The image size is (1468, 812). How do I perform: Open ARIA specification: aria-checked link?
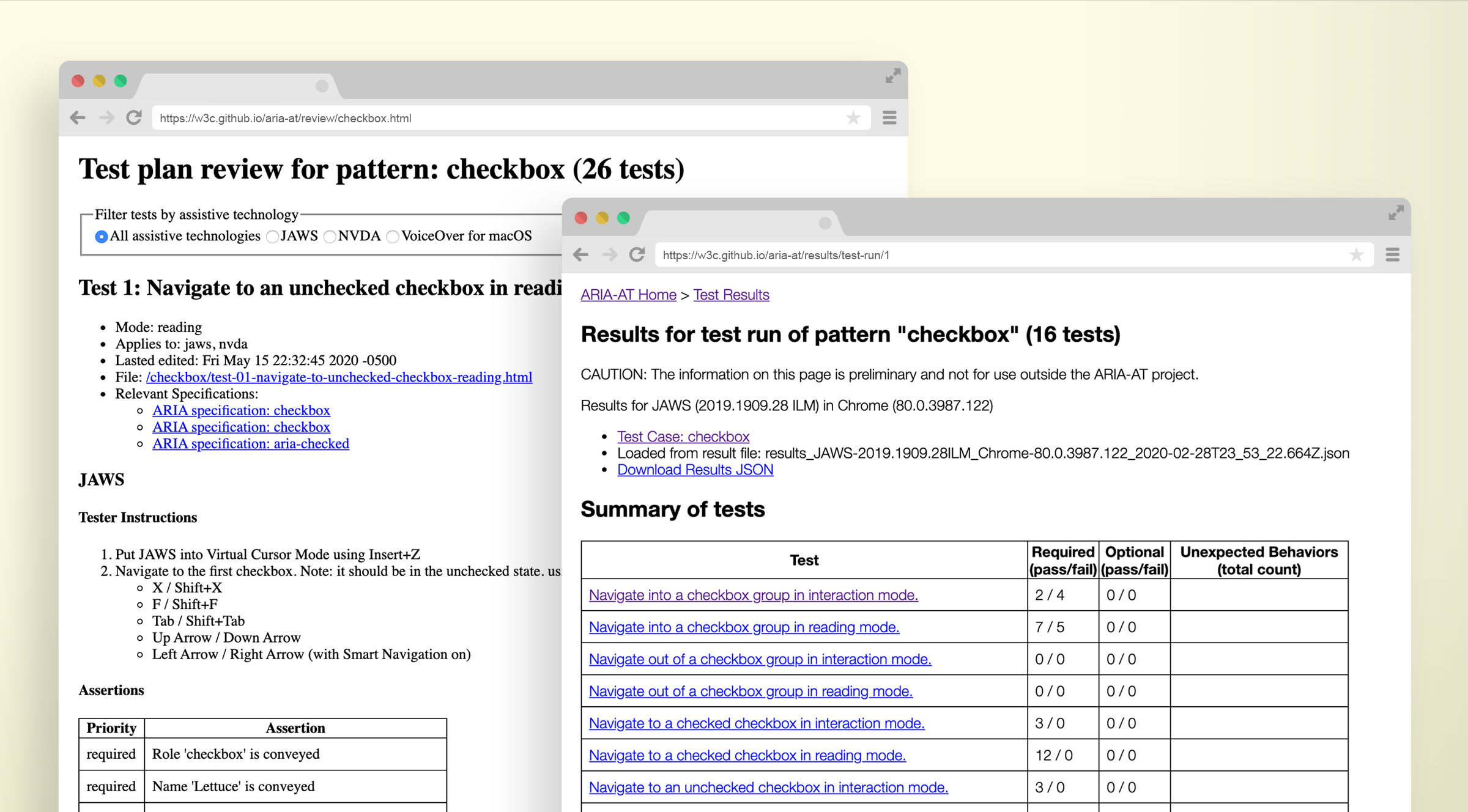250,443
